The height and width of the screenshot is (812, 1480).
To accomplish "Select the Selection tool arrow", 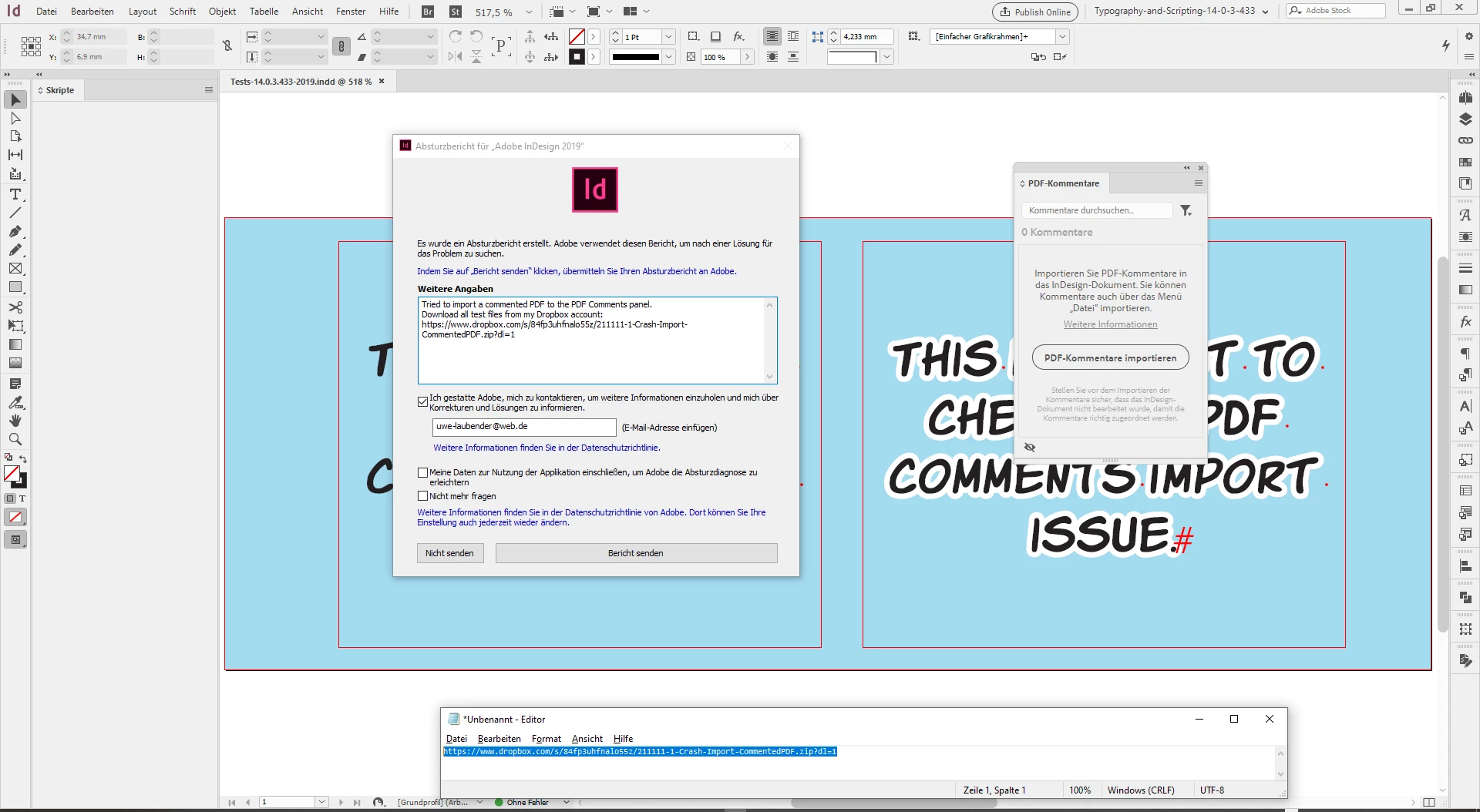I will 15,99.
